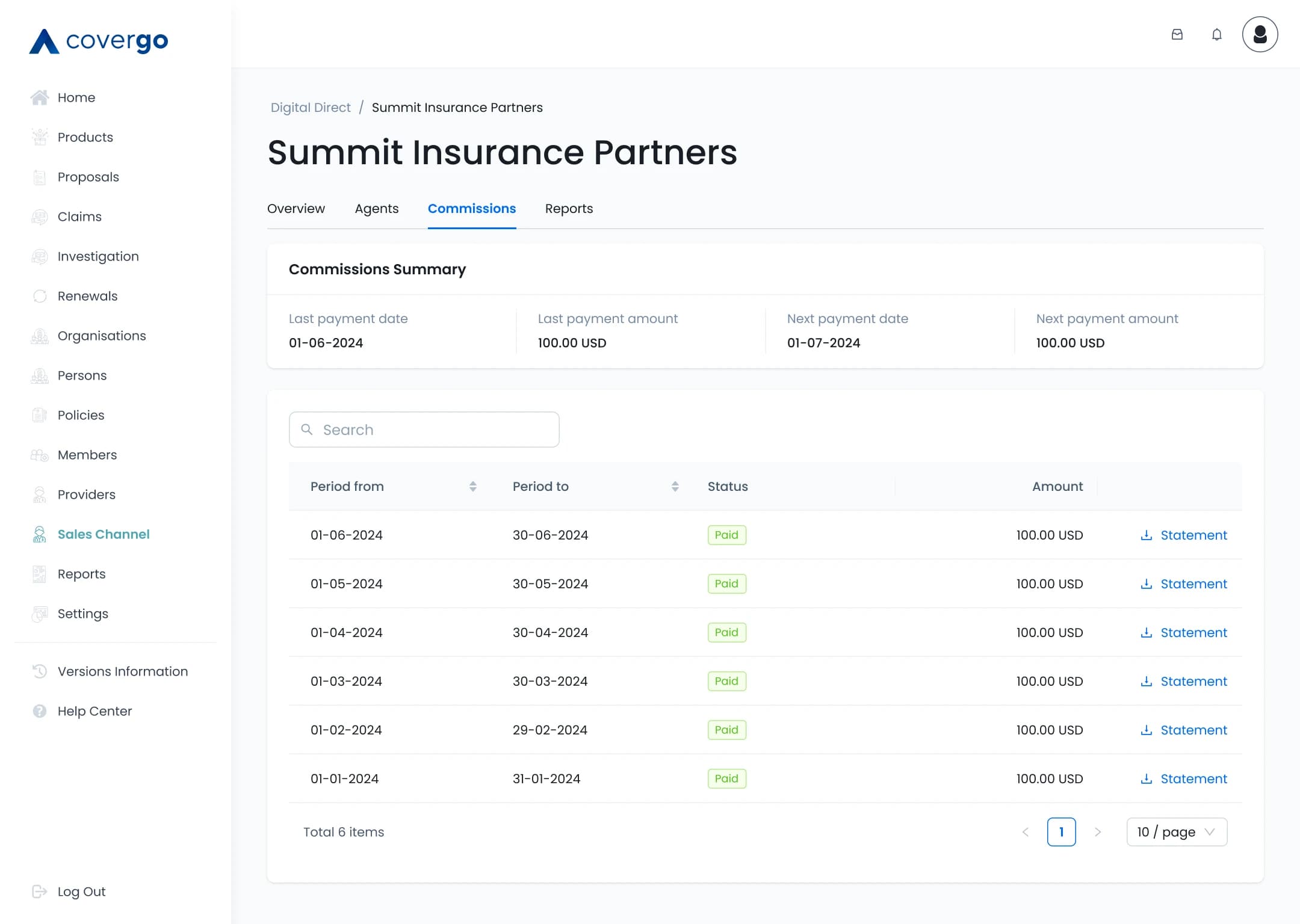Click the Paid status badge for 01-06-2024

coord(727,535)
